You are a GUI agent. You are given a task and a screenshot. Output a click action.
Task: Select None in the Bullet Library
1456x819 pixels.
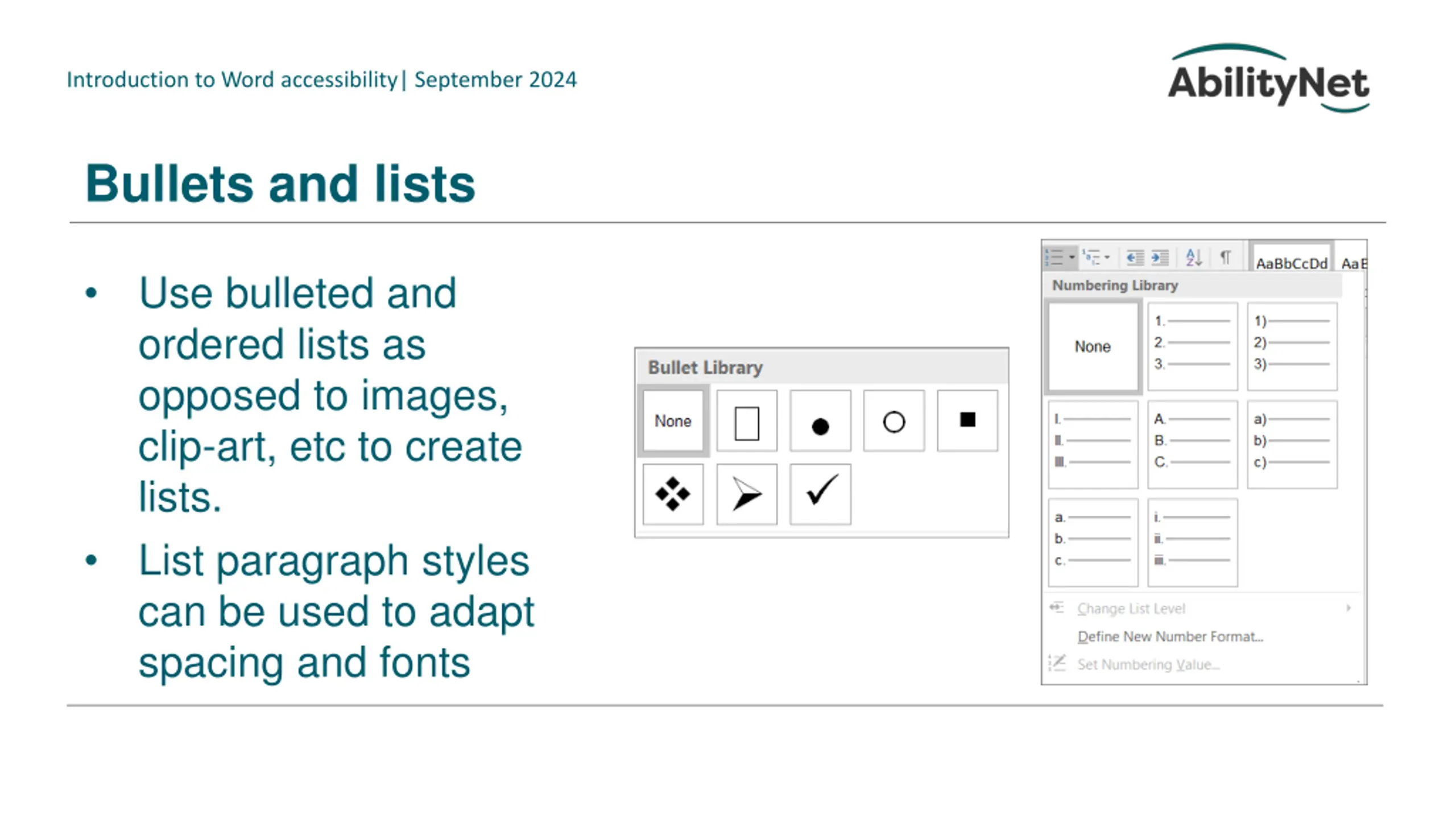coord(673,421)
